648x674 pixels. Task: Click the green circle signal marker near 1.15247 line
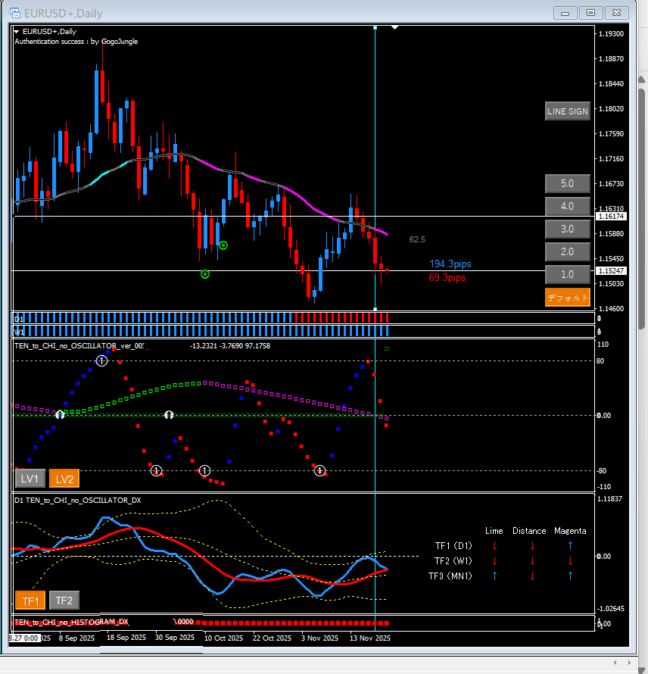pos(205,273)
